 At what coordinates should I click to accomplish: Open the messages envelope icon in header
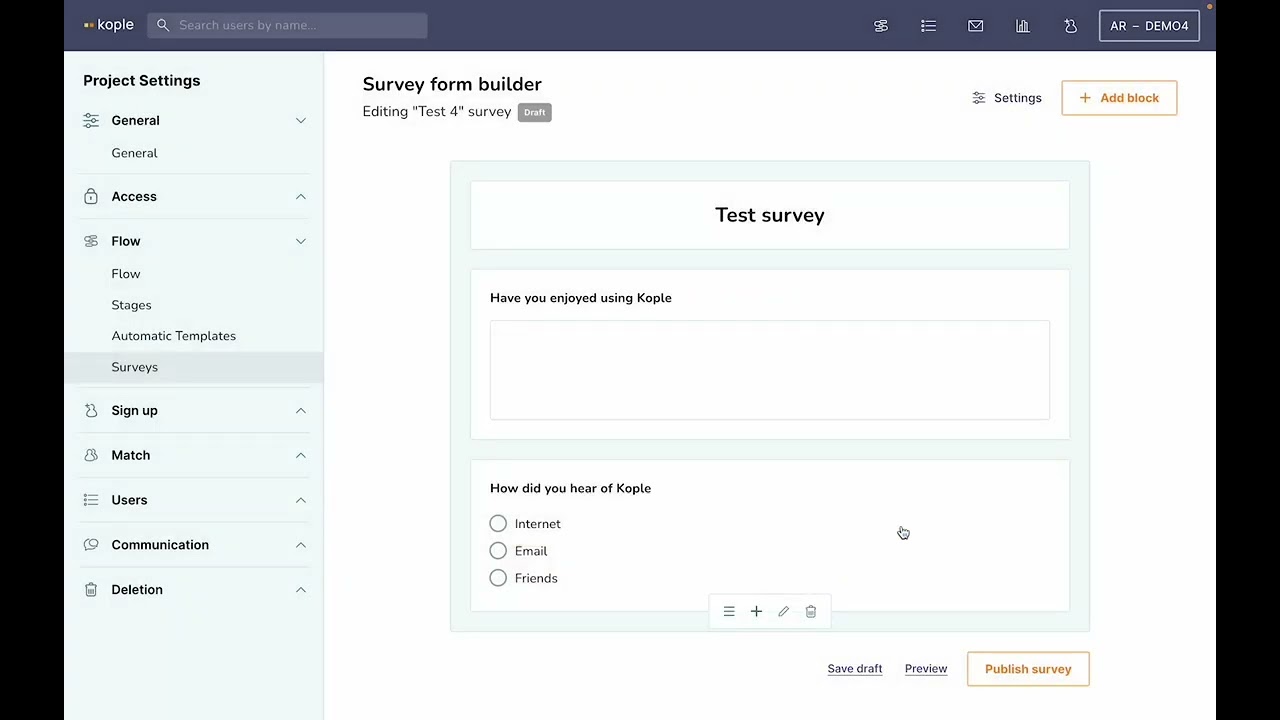tap(975, 26)
